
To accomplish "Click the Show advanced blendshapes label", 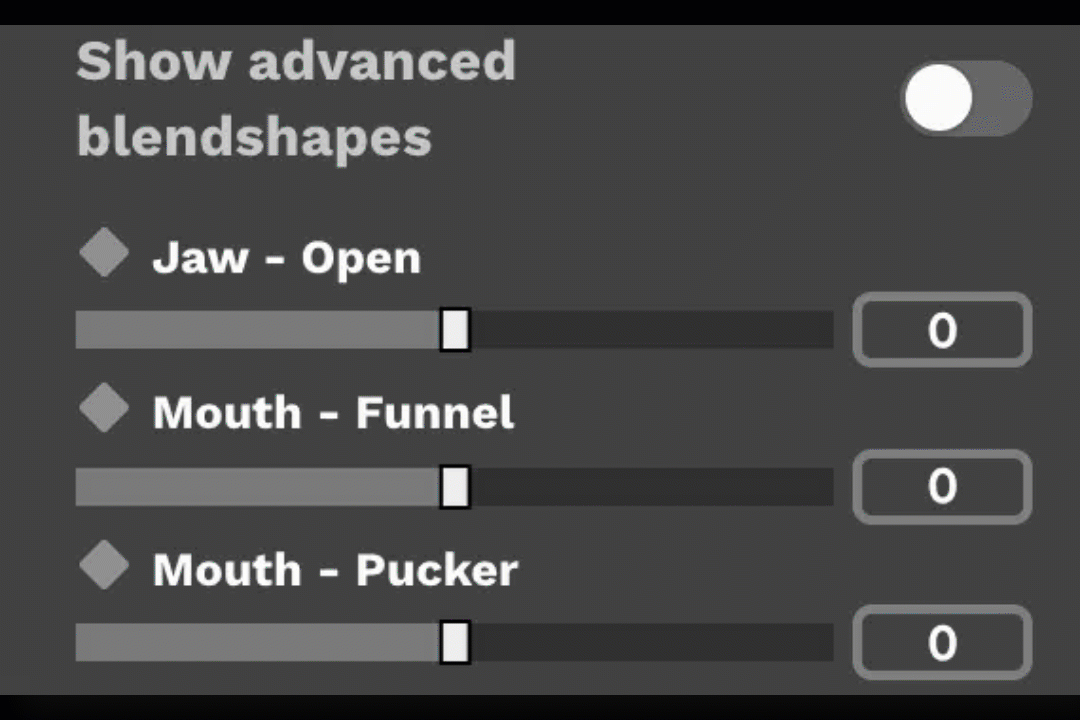I will pos(296,98).
